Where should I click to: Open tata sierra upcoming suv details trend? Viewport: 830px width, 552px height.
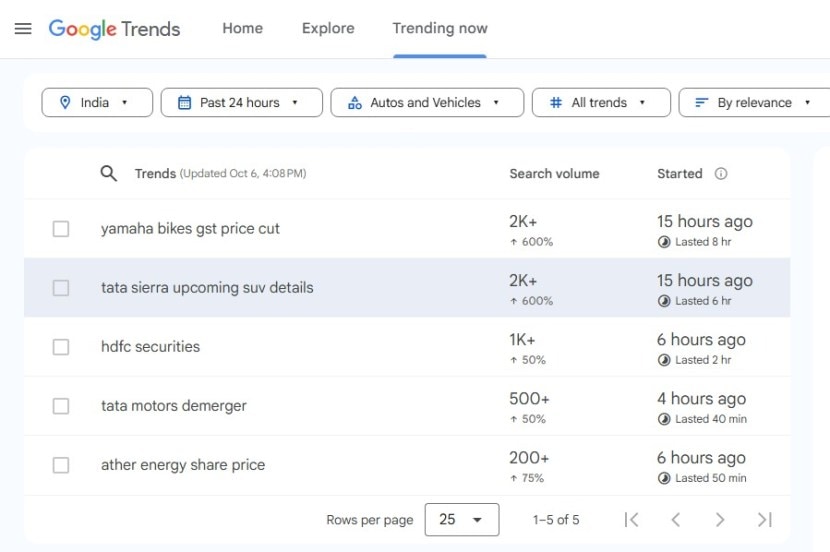[207, 288]
